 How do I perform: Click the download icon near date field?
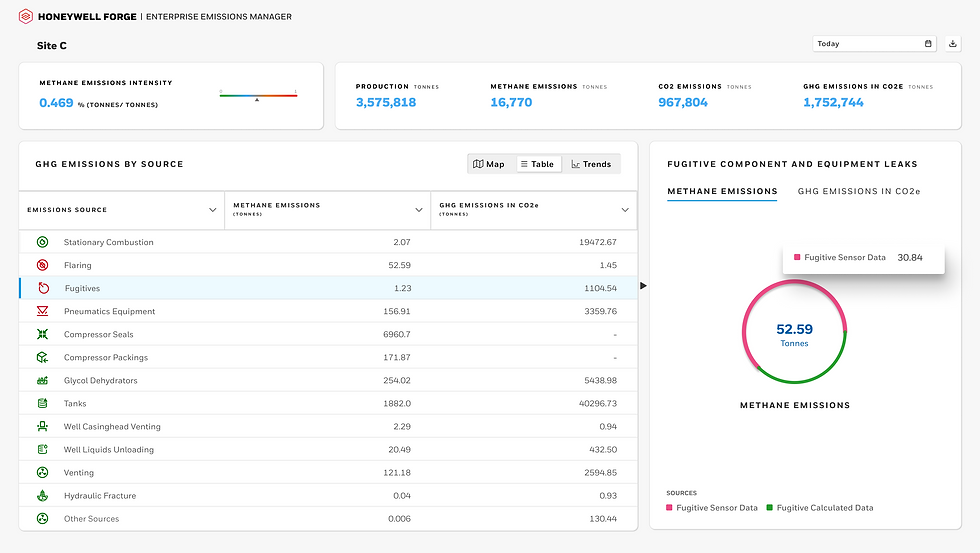click(952, 44)
